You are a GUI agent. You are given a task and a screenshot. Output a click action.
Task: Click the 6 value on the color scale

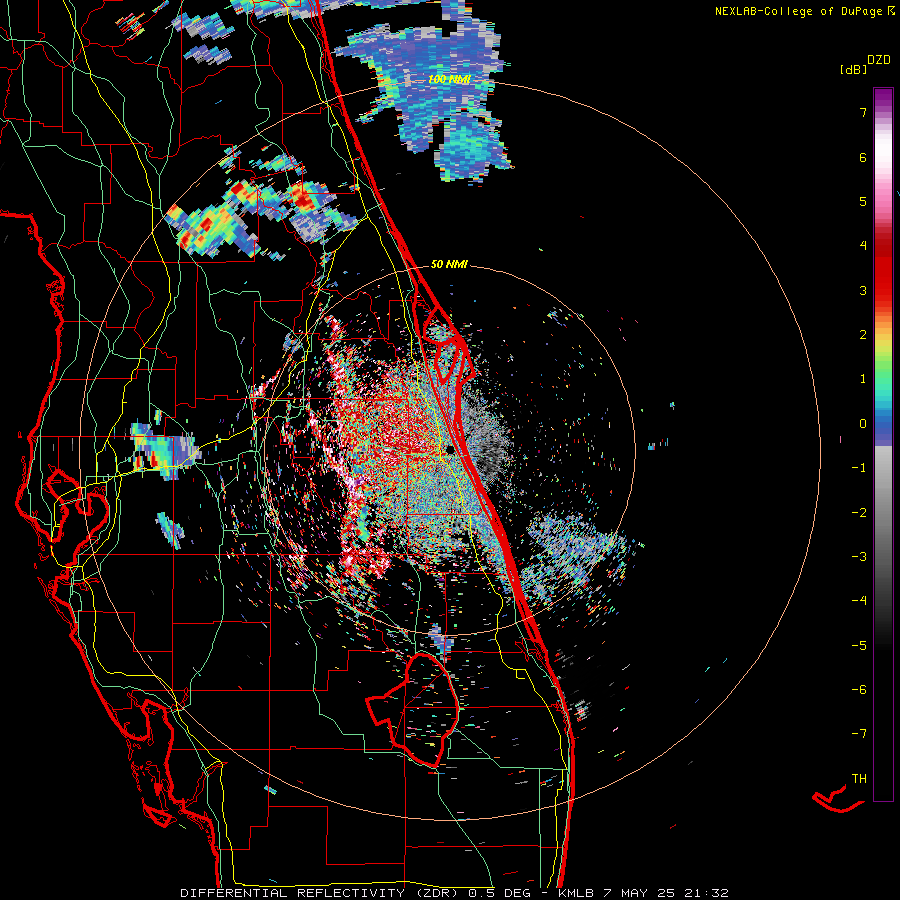[863, 157]
